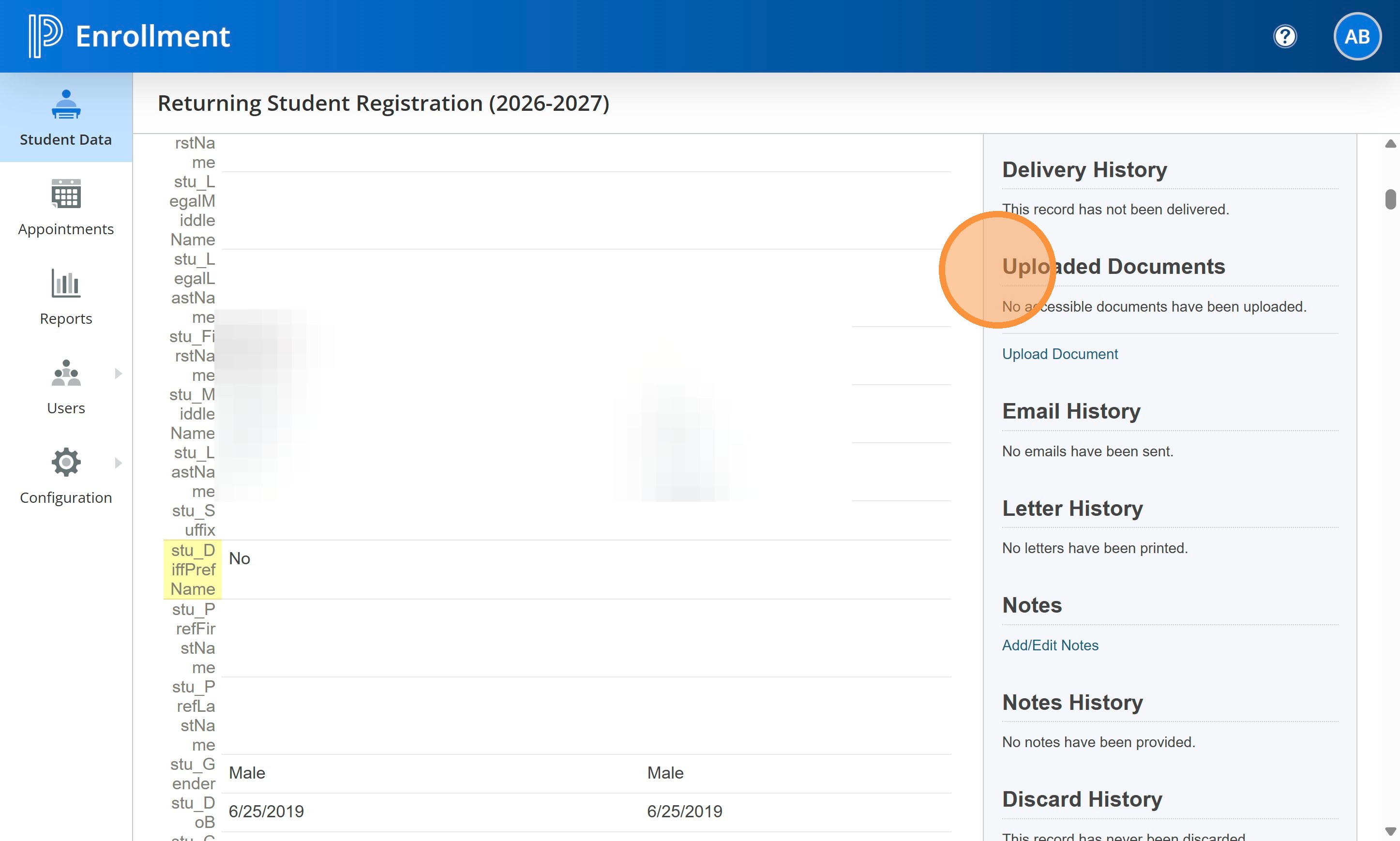Viewport: 1400px width, 841px height.
Task: Open the Add/Edit Notes link
Action: [x=1050, y=646]
